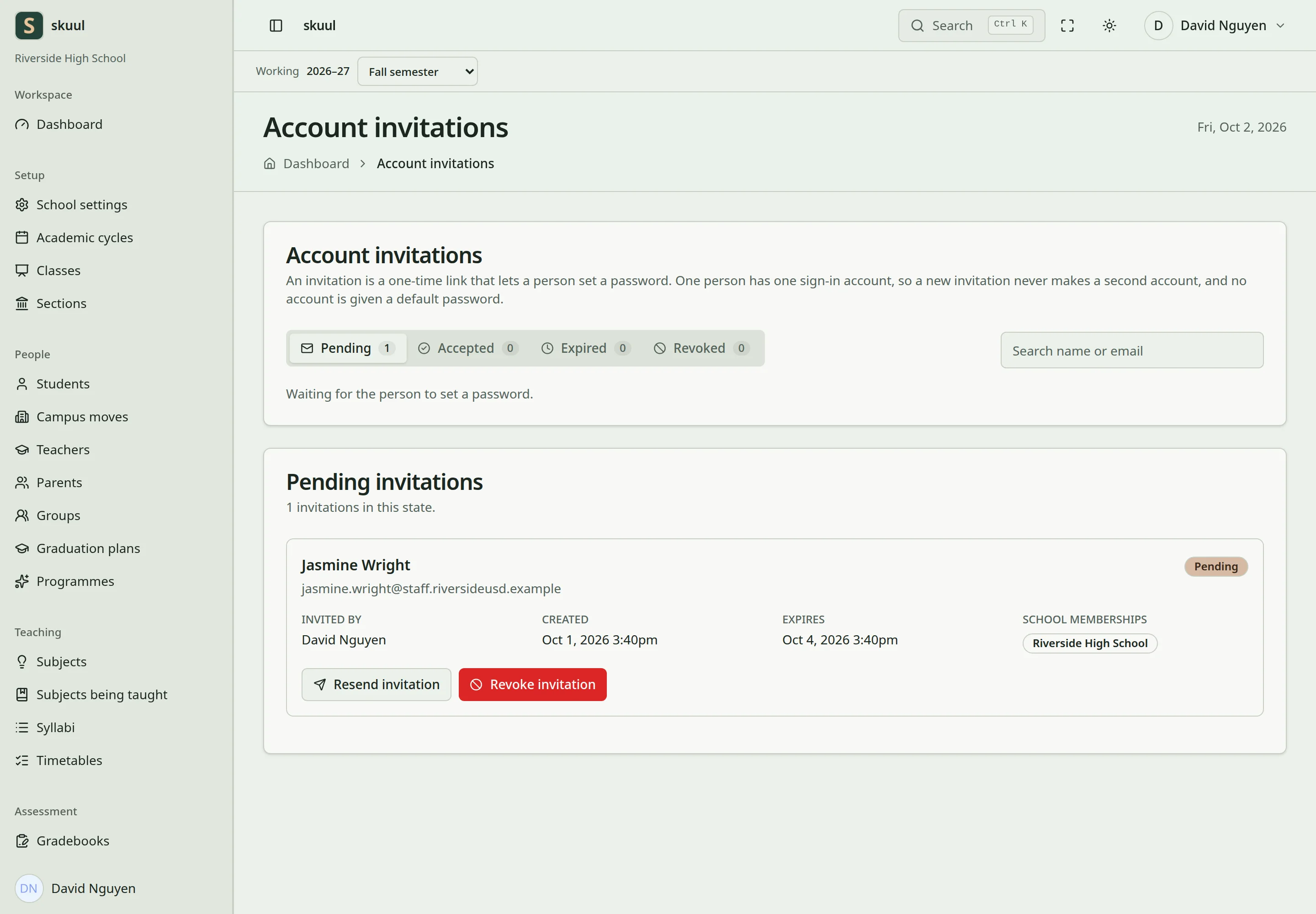This screenshot has height=914, width=1316.
Task: Toggle the sidebar panel icon
Action: coord(276,26)
